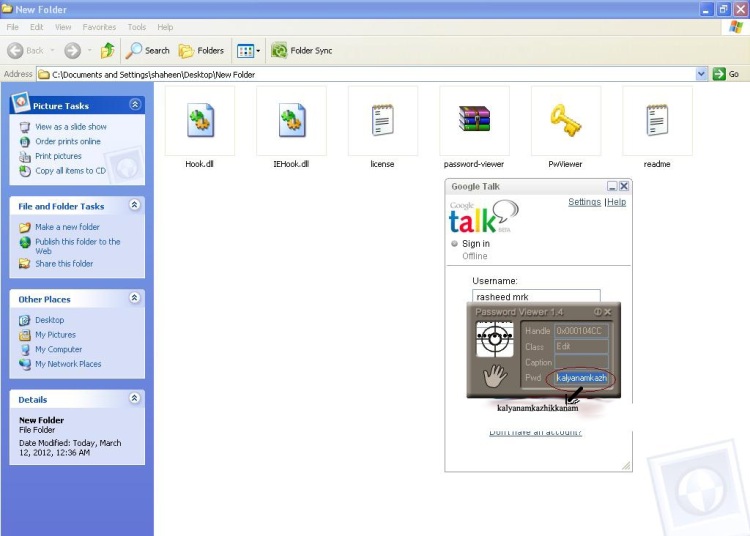Open the View menu
Screen dimensions: 750x536
click(63, 27)
